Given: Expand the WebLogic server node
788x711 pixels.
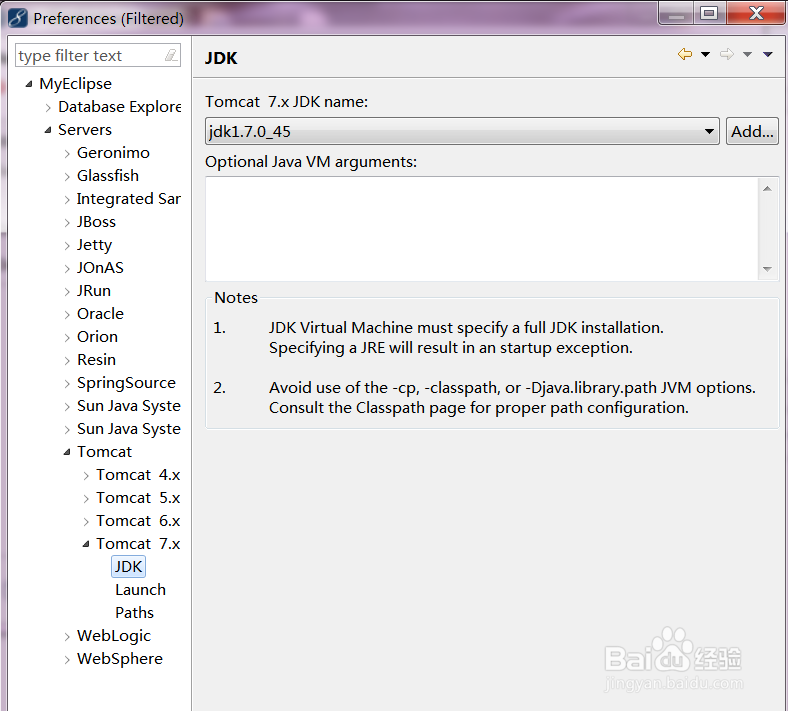Looking at the screenshot, I should click(x=67, y=637).
